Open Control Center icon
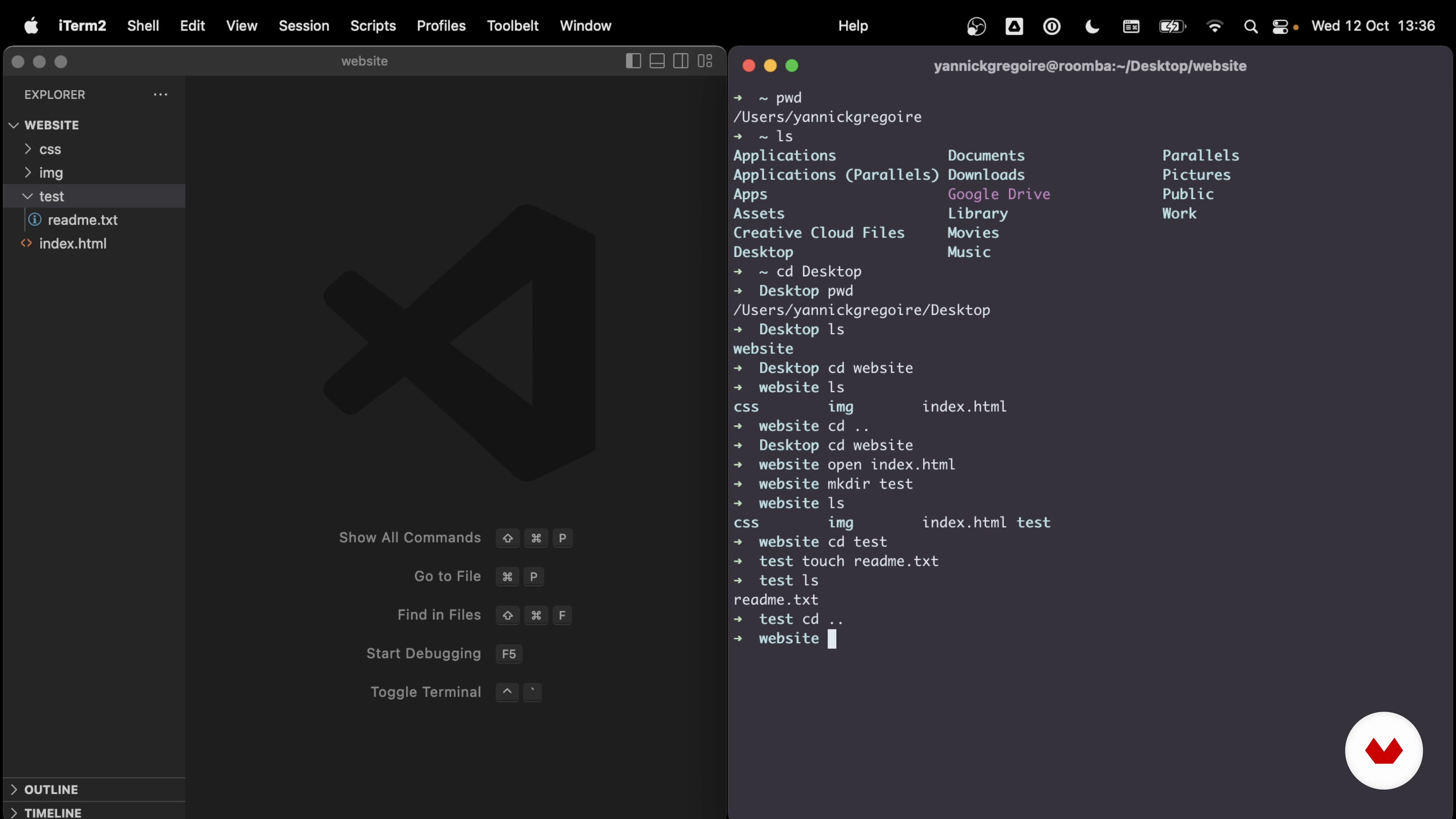Viewport: 1456px width, 819px height. pos(1280,27)
